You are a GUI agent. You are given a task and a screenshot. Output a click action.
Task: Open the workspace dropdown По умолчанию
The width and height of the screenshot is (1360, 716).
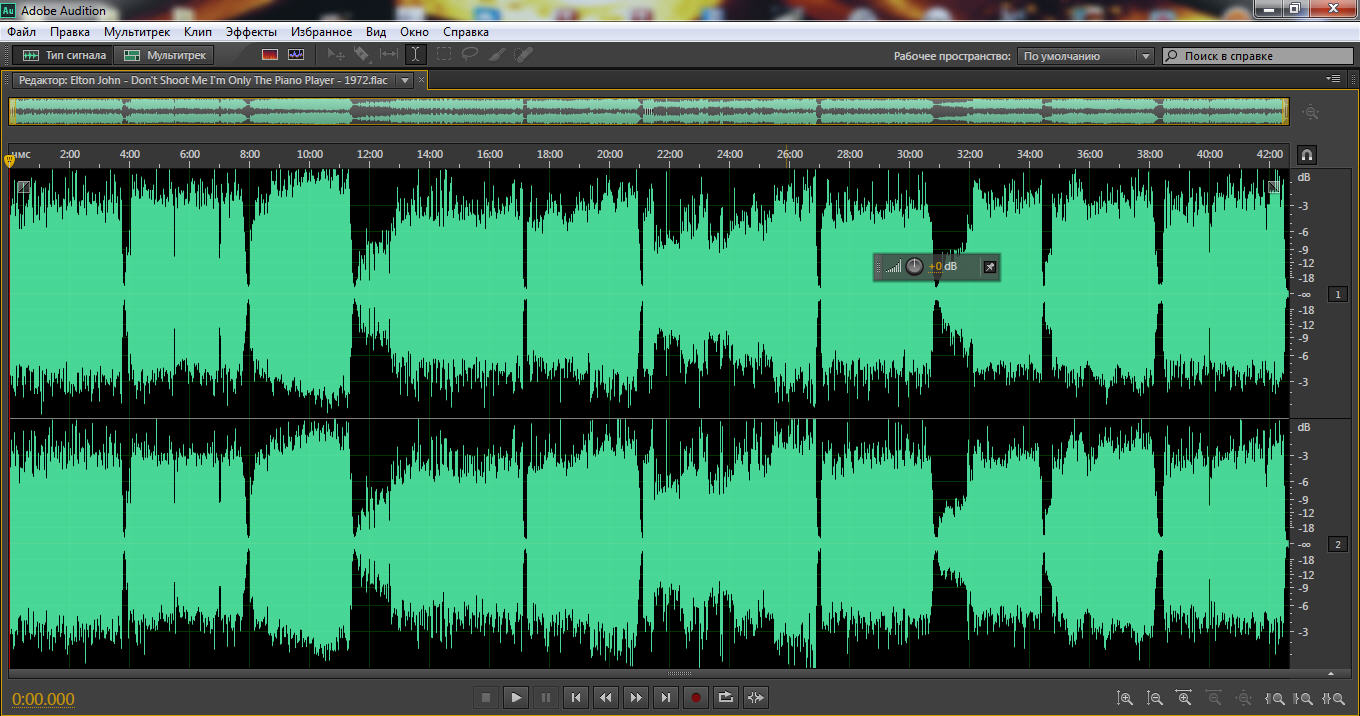[x=1086, y=56]
